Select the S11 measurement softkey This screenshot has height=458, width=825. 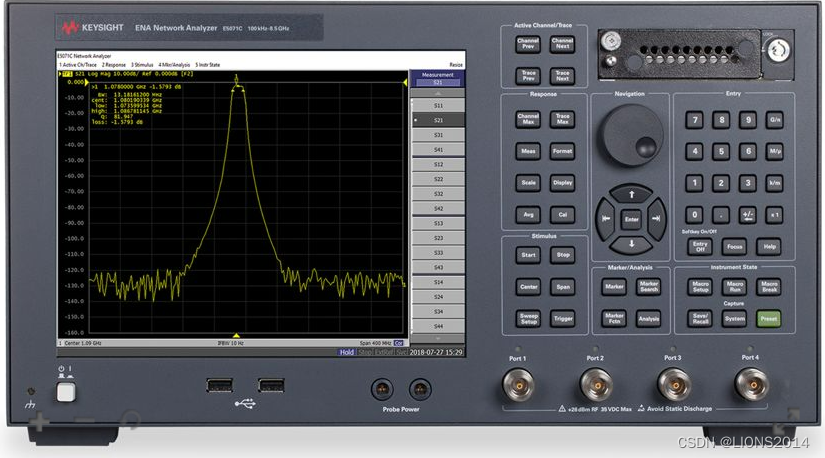click(x=438, y=106)
